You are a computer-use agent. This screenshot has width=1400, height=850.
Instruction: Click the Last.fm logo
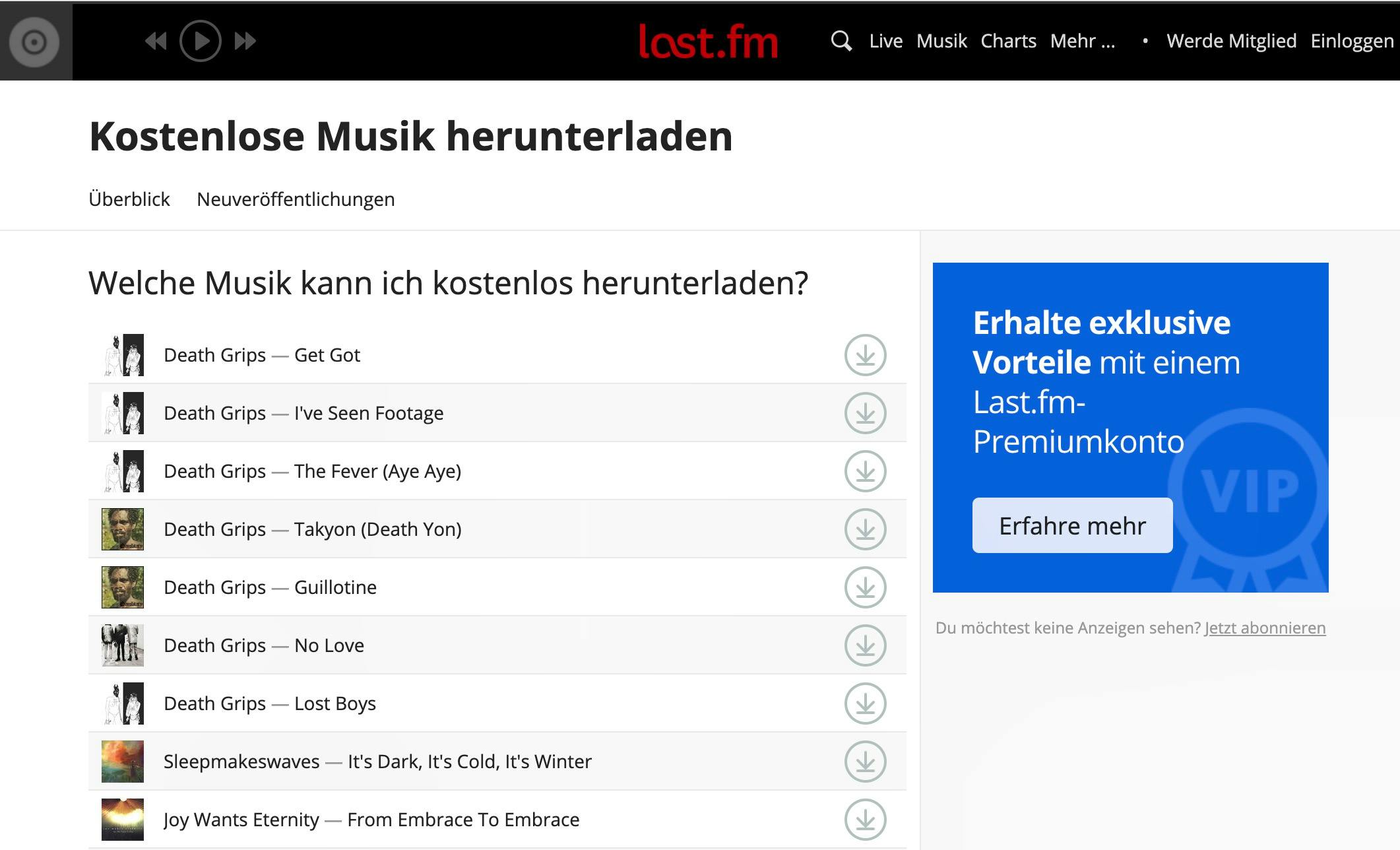[x=709, y=40]
